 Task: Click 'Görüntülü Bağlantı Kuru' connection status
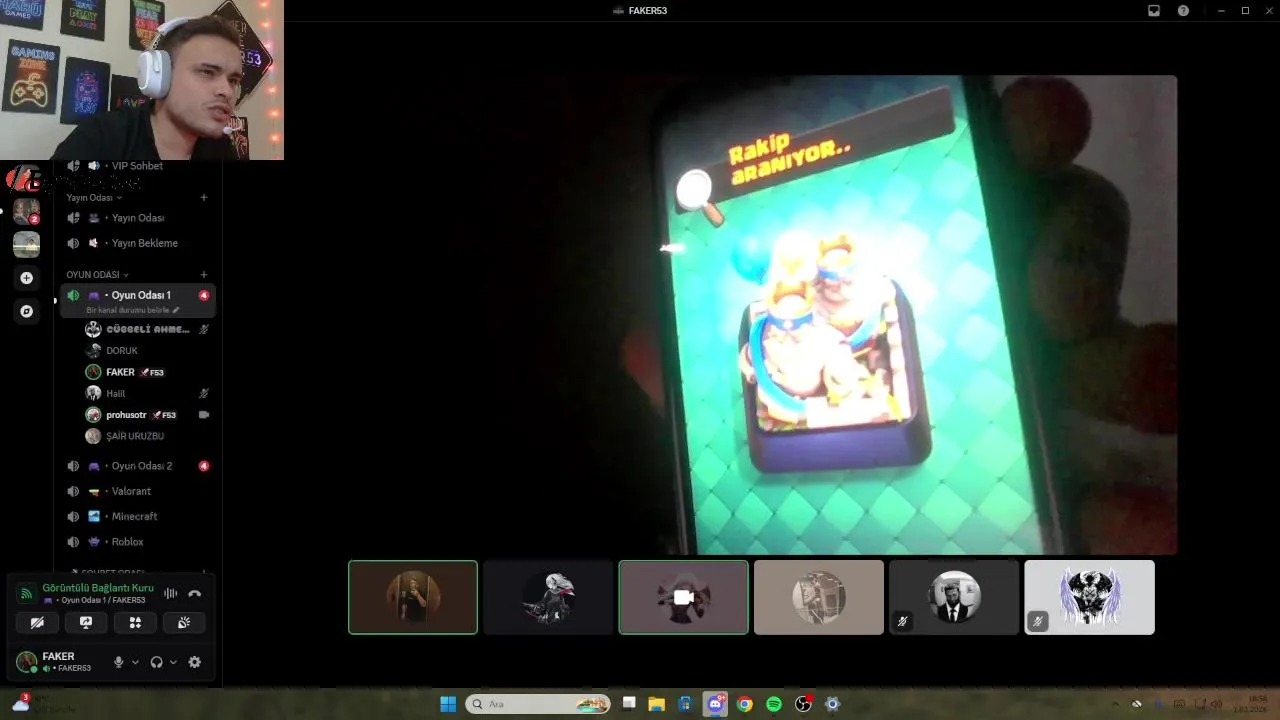click(98, 588)
